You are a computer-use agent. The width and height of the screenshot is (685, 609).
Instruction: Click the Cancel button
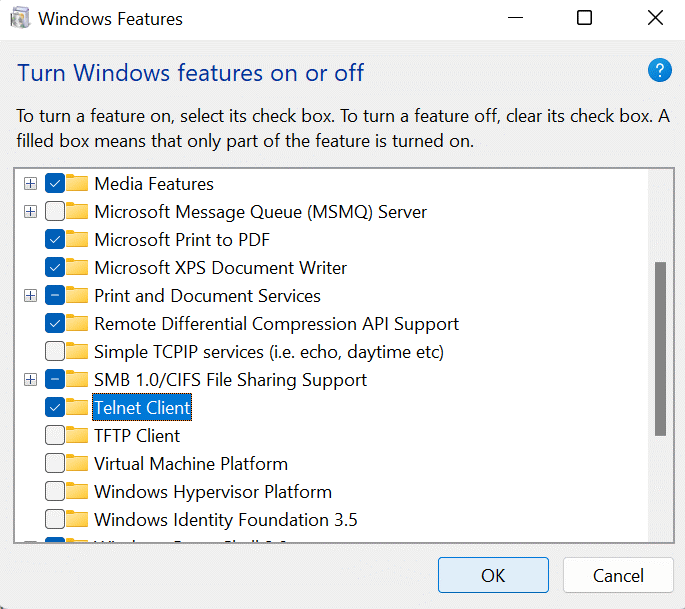[617, 575]
